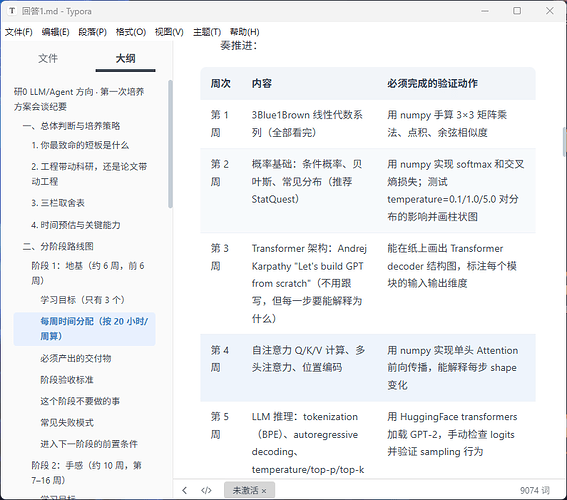The width and height of the screenshot is (567, 500).
Task: Select outline item 阶段验收标准
Action: pyautogui.click(x=67, y=380)
